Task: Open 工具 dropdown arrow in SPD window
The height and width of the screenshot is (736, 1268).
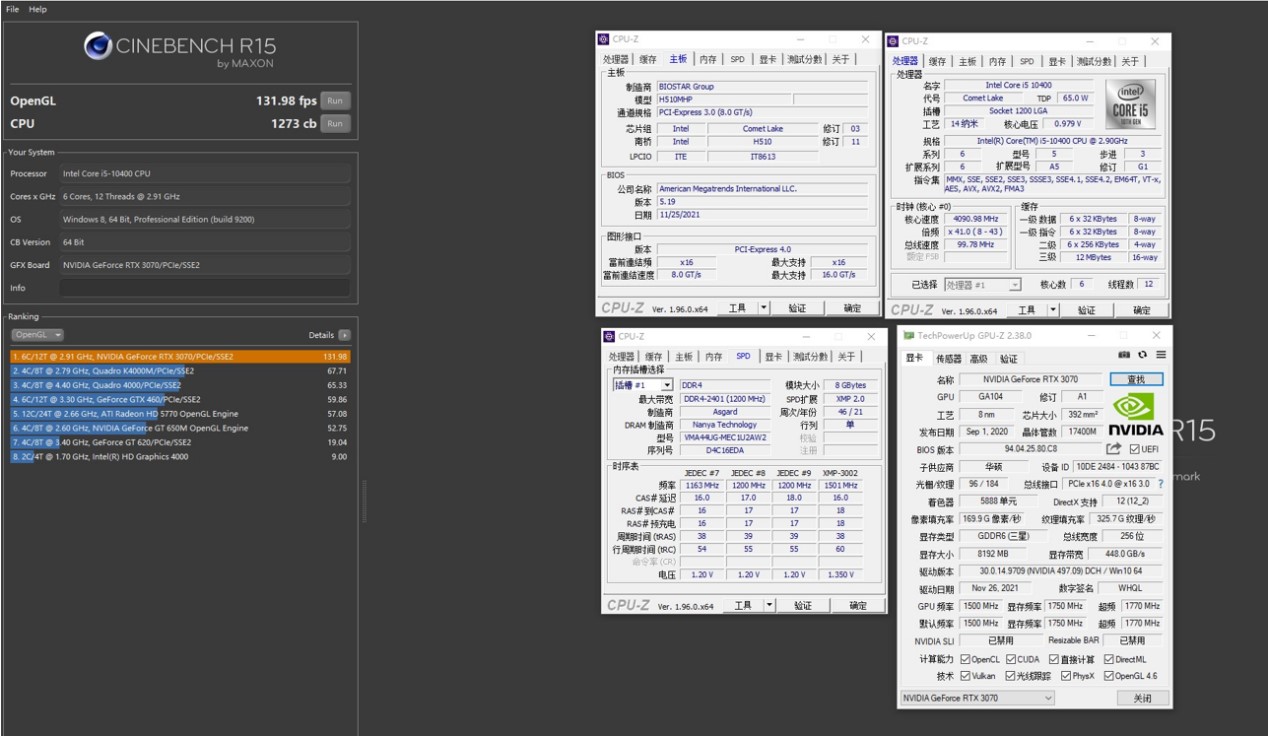Action: pyautogui.click(x=769, y=605)
